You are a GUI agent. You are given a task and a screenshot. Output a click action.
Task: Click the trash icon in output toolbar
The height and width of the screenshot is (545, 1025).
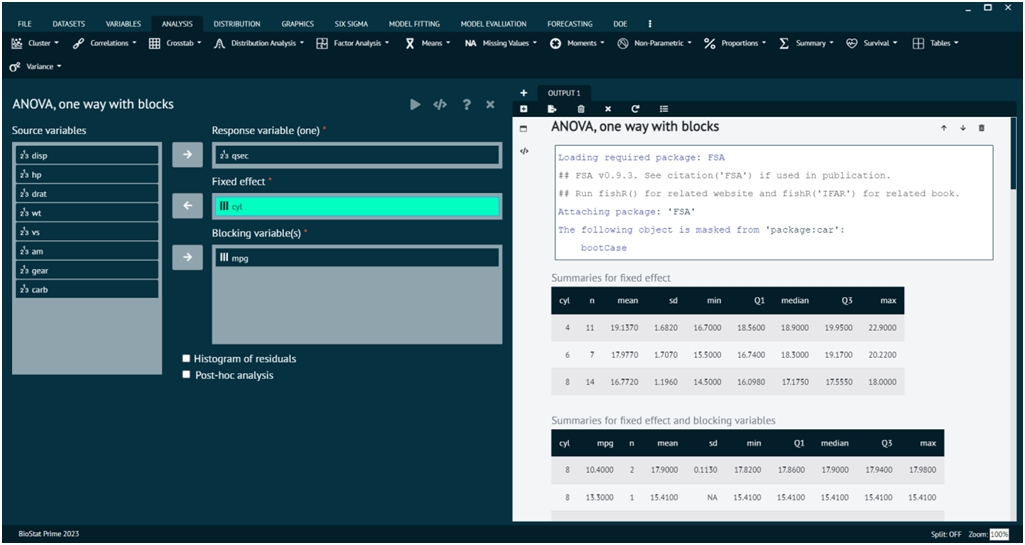point(580,109)
